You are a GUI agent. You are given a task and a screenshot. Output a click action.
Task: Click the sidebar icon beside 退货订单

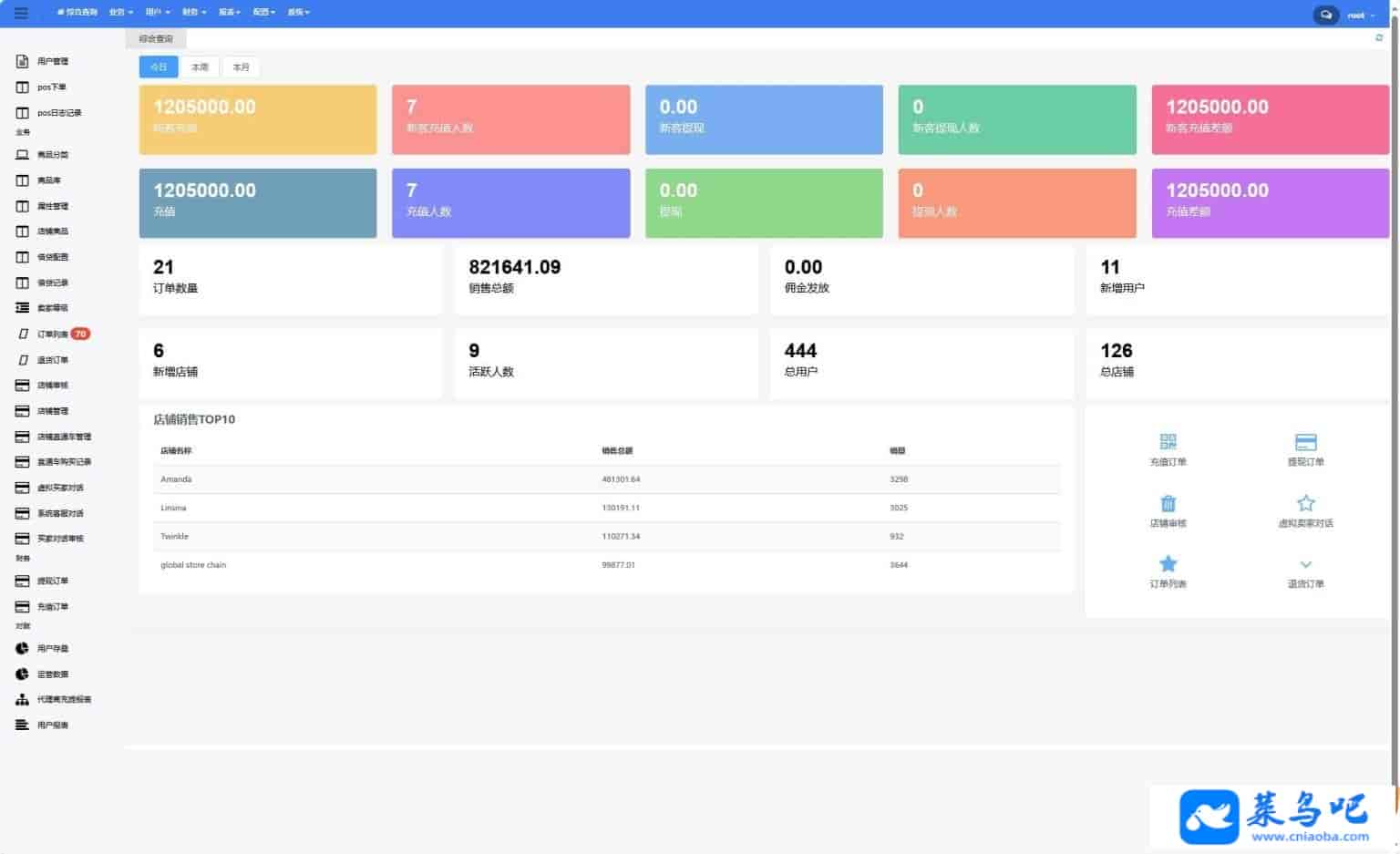point(24,360)
